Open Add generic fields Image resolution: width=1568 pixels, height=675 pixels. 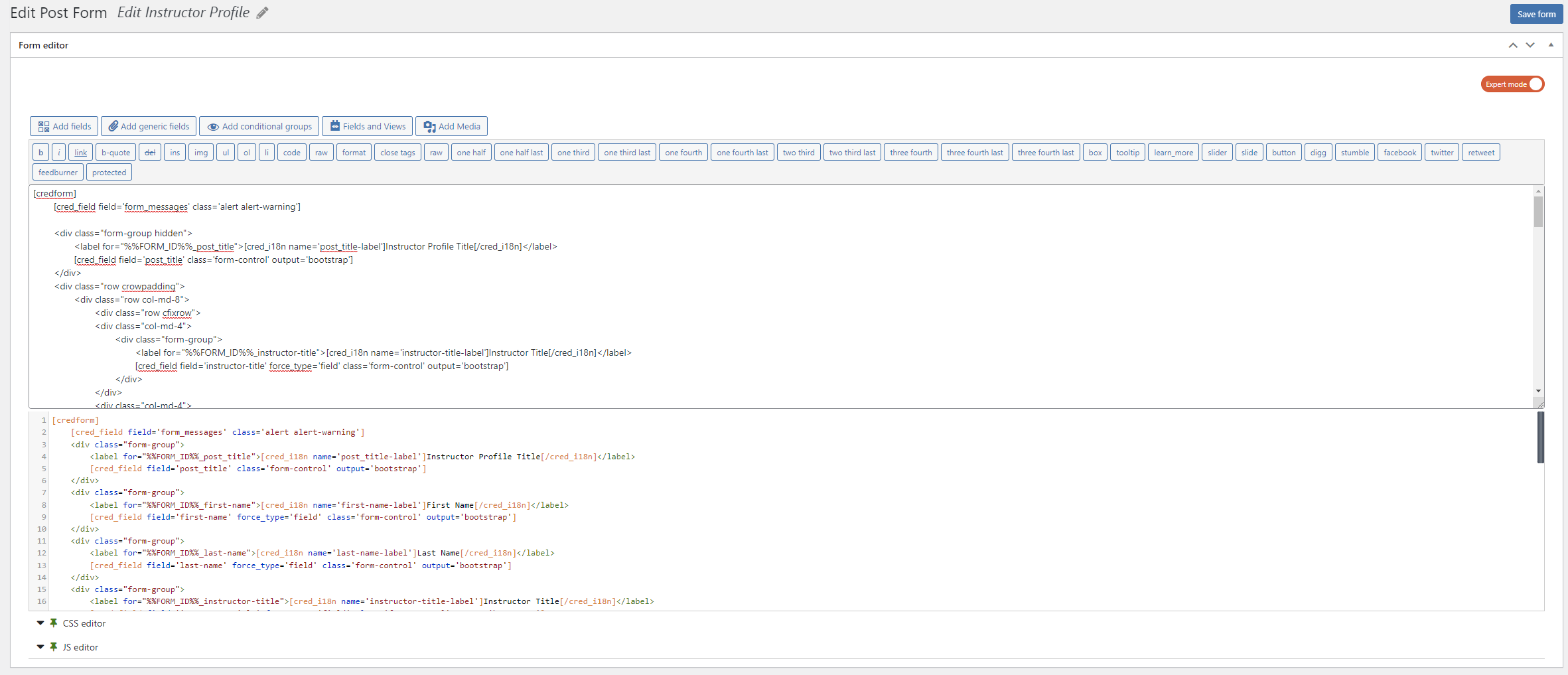tap(149, 126)
